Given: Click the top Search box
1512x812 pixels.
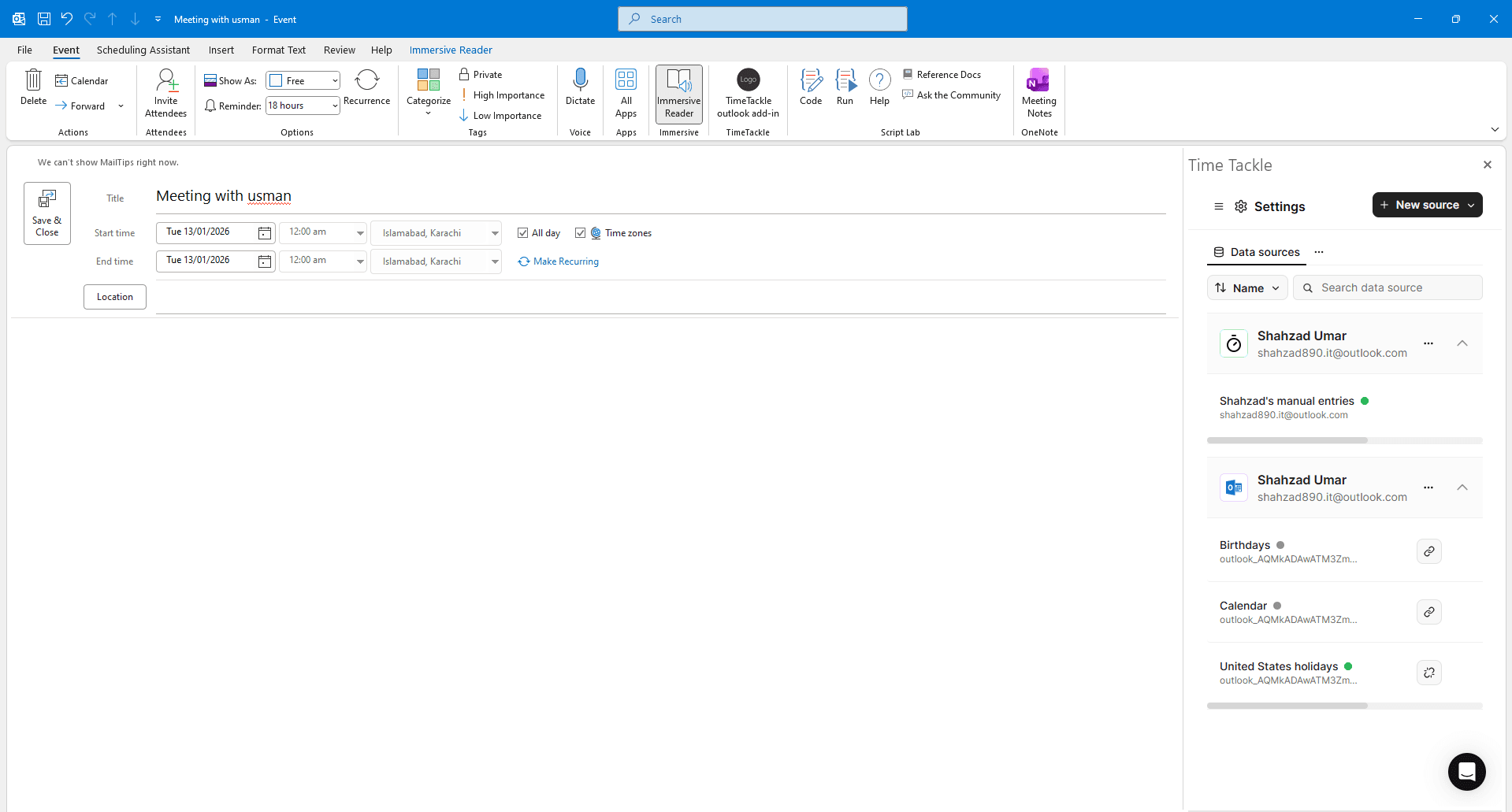Looking at the screenshot, I should 762,19.
